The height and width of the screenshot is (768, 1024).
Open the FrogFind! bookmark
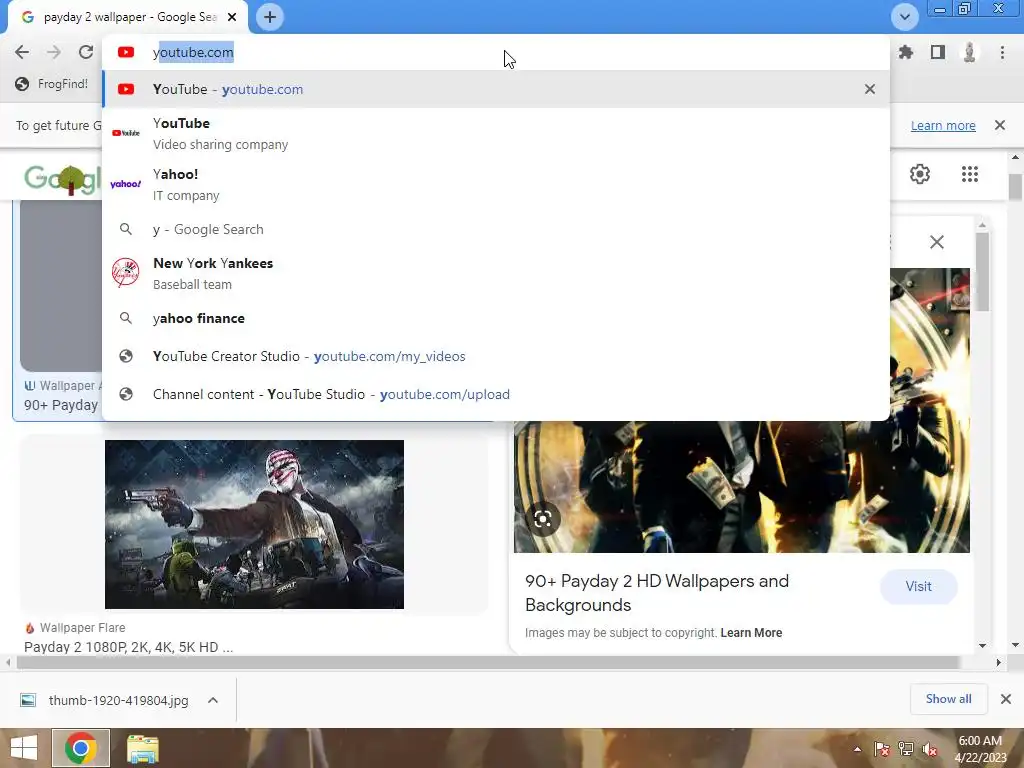(52, 84)
